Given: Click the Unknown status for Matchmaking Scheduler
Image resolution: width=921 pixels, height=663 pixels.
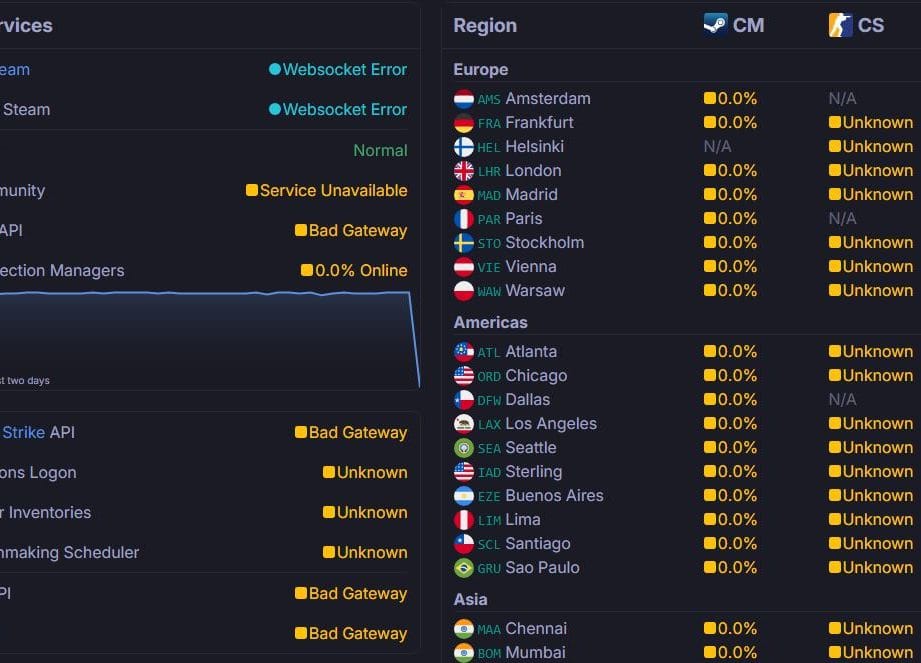Looking at the screenshot, I should [x=365, y=553].
